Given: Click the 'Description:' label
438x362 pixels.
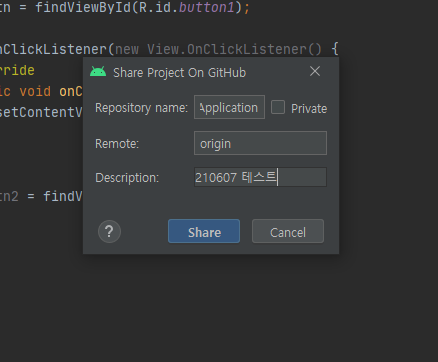Looking at the screenshot, I should [x=127, y=178].
